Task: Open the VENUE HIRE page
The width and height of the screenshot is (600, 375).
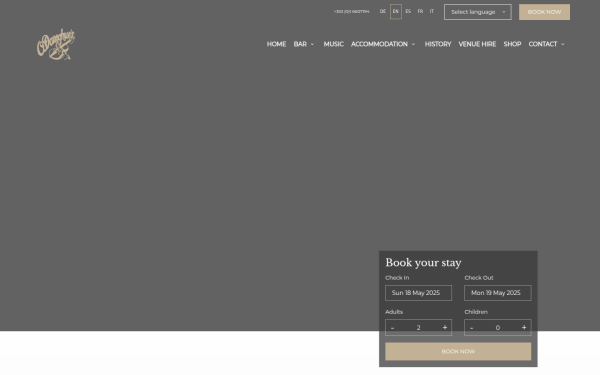Action: (x=477, y=44)
